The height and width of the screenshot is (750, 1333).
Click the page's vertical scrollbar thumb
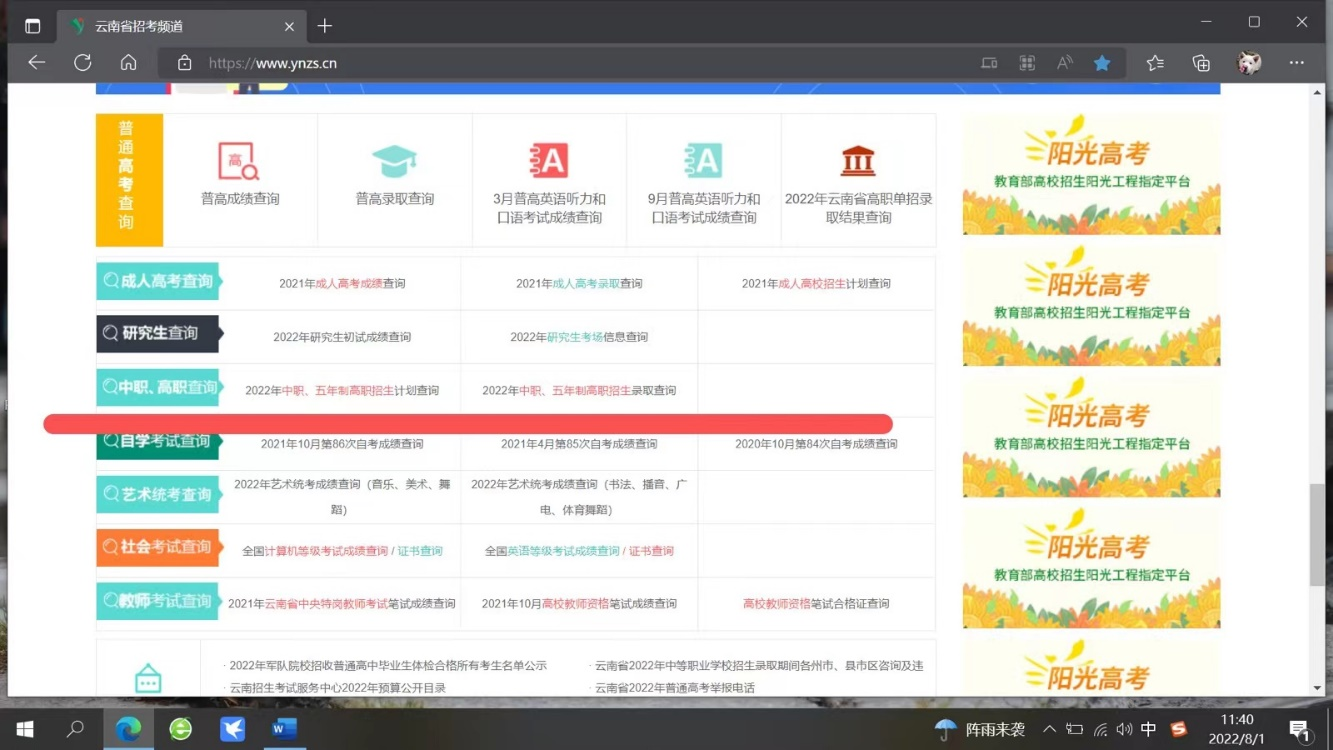(x=1317, y=535)
